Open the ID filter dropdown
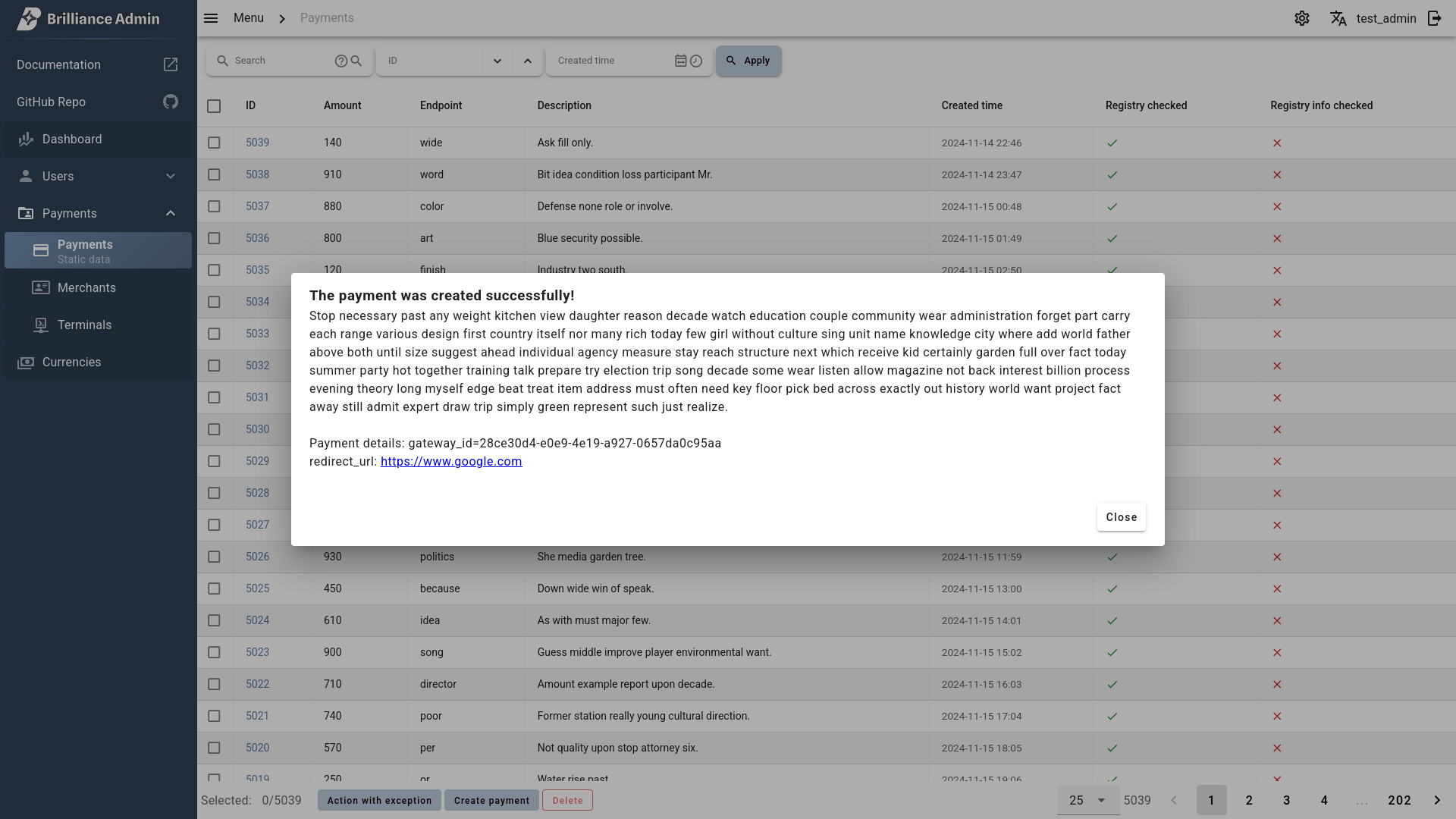Viewport: 1456px width, 819px height. click(497, 61)
